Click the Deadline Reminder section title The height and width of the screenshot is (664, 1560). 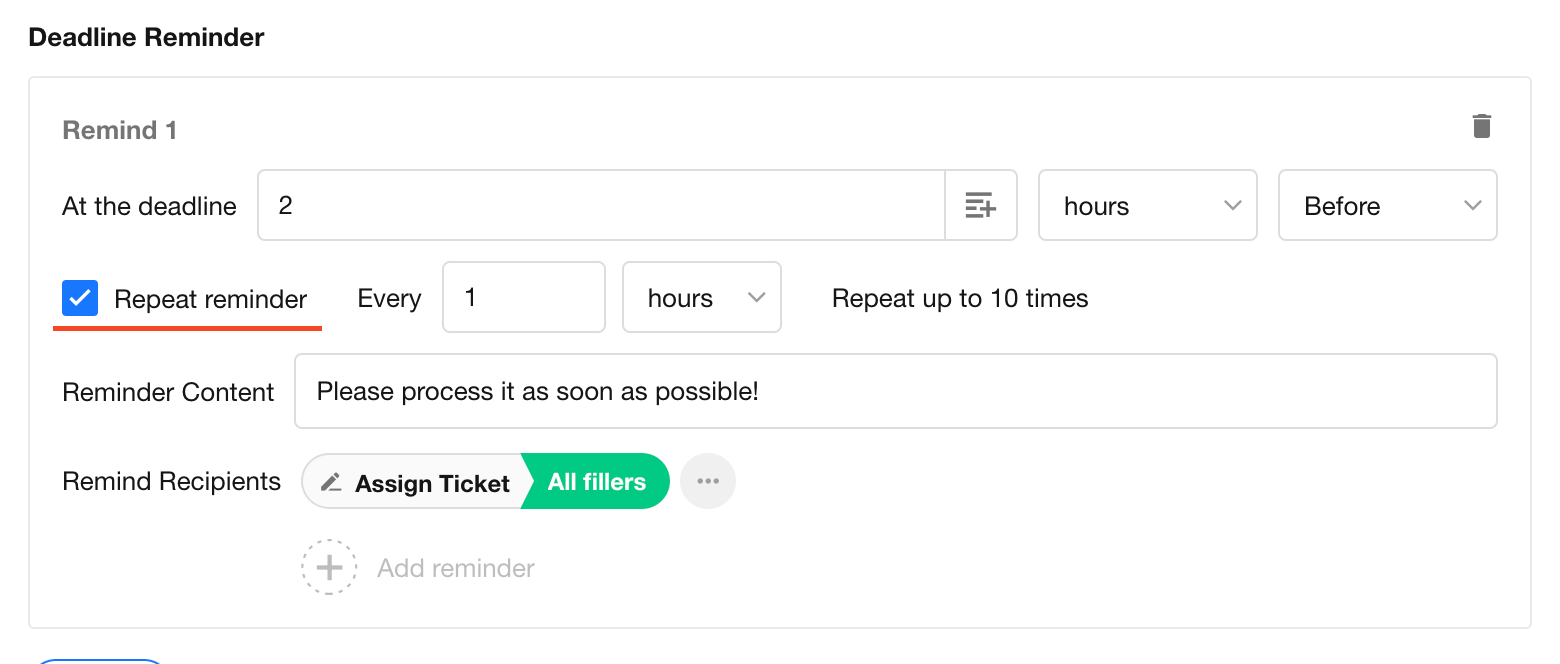[146, 38]
